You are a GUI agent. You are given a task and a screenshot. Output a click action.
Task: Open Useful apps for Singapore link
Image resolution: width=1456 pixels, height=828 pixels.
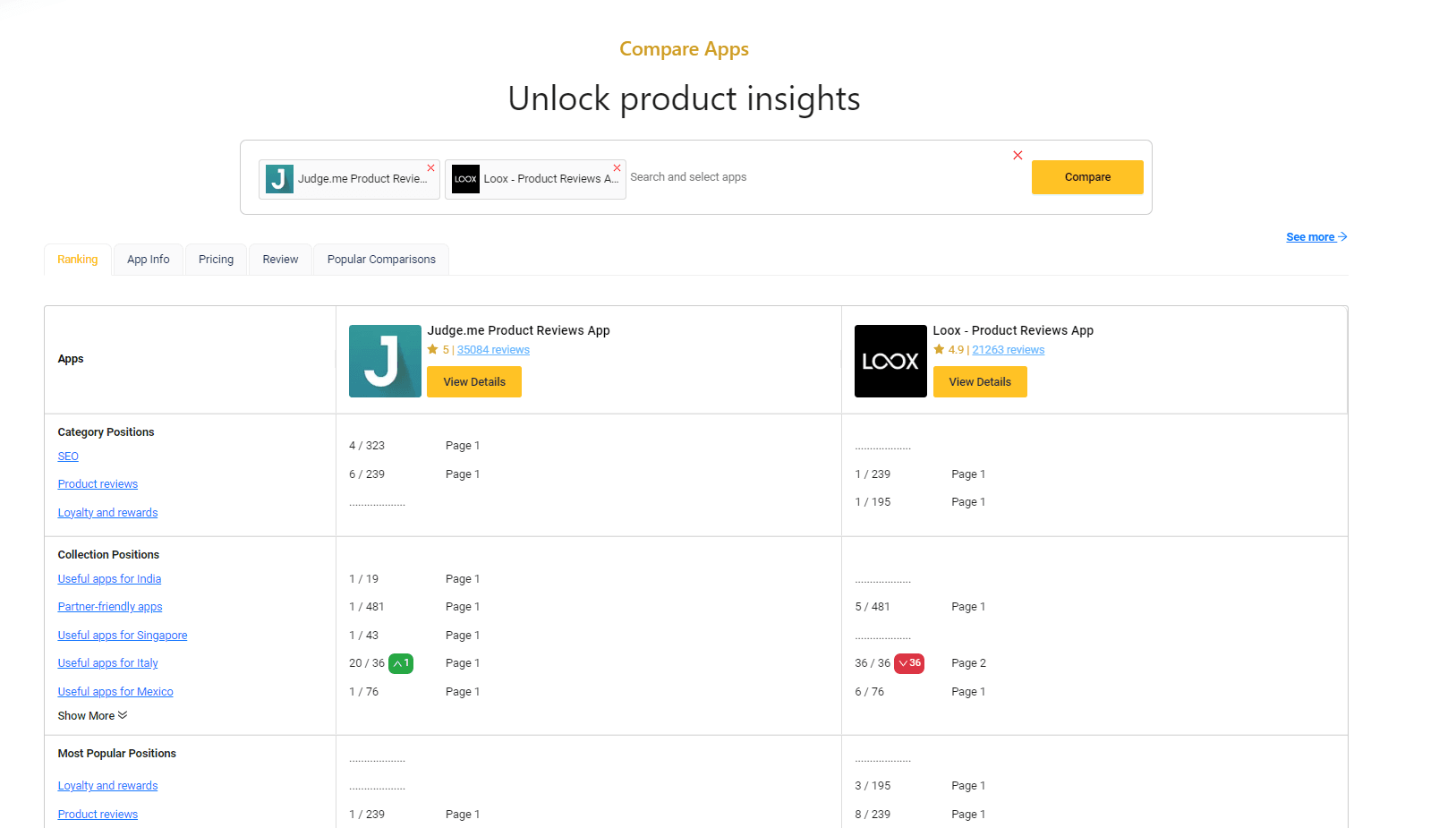[x=123, y=636]
